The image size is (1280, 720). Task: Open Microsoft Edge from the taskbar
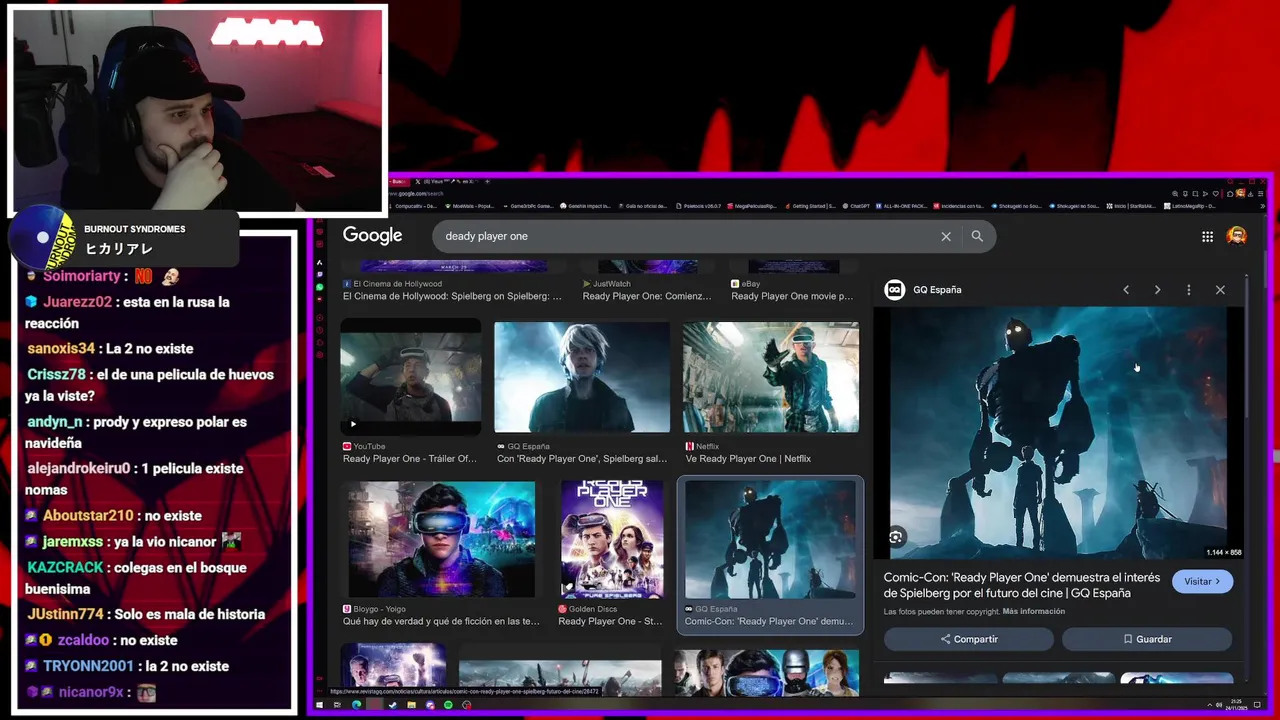click(x=357, y=705)
